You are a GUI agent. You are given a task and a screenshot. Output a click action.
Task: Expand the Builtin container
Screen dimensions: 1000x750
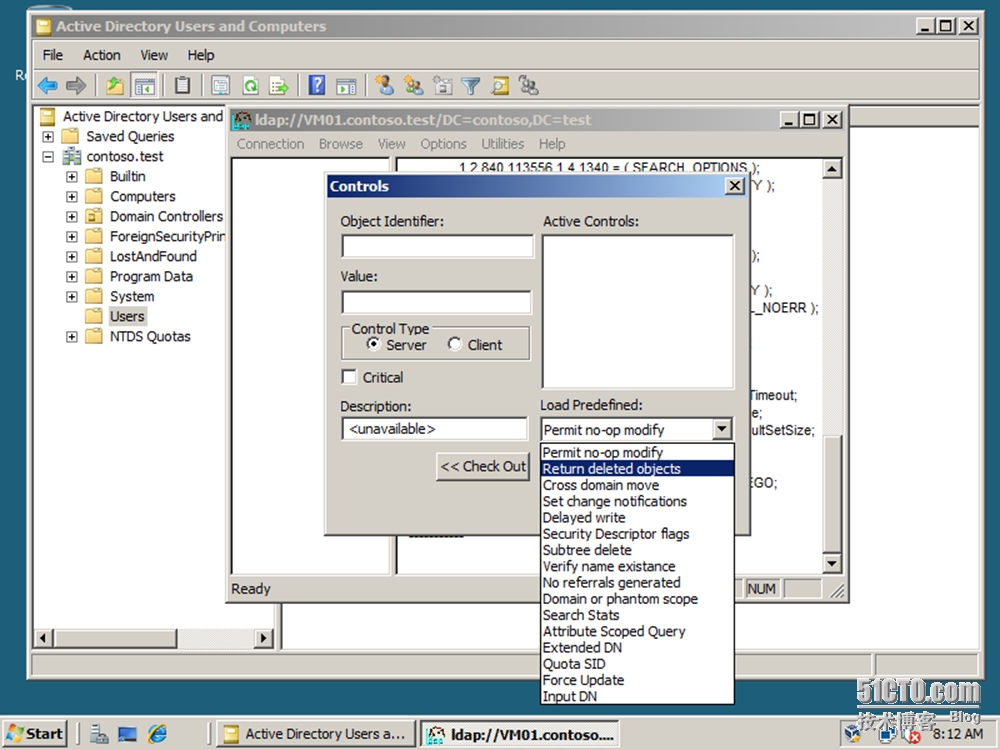pyautogui.click(x=71, y=177)
